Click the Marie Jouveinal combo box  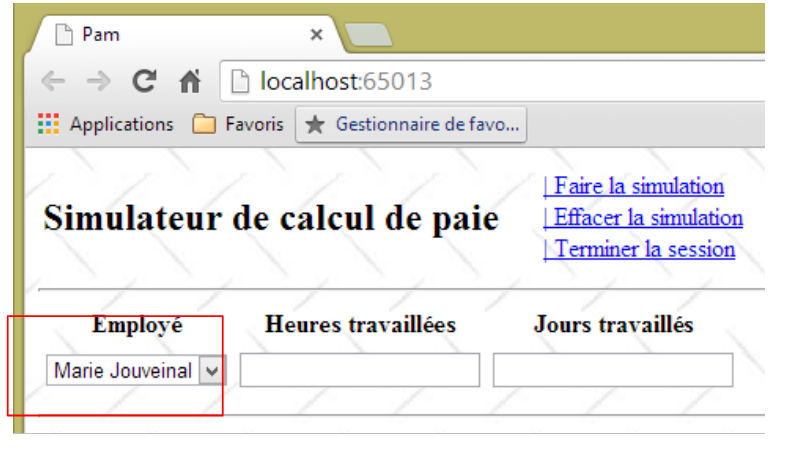point(123,371)
